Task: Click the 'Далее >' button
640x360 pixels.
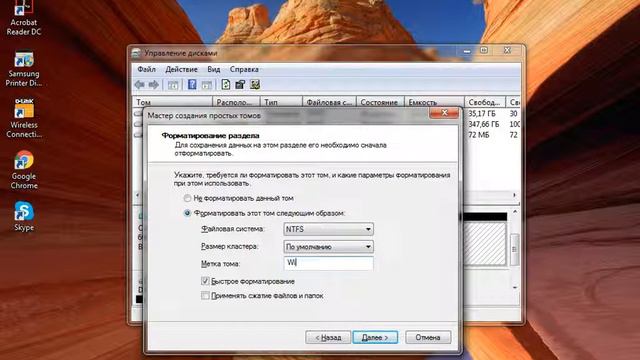Action: point(375,337)
